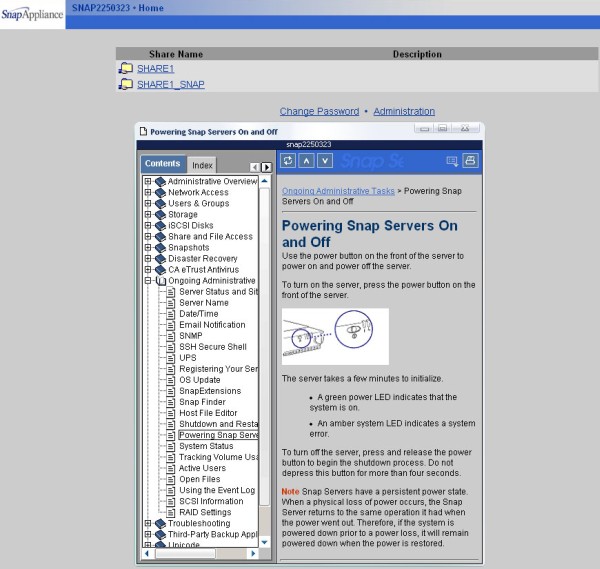
Task: Expand the Network Access tree node
Action: 148,192
